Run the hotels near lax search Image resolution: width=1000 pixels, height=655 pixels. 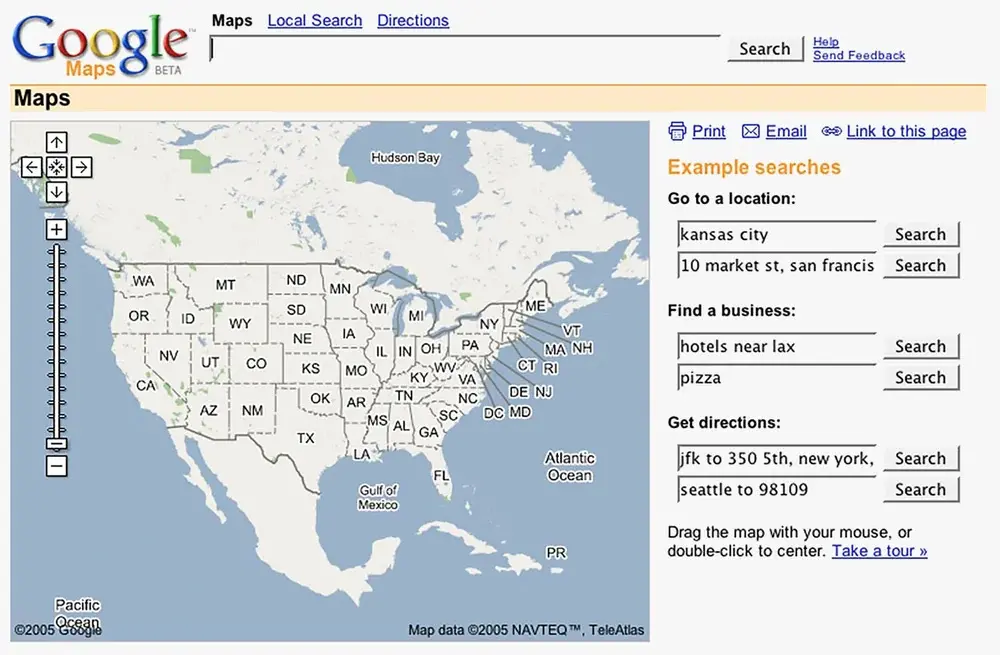point(920,347)
